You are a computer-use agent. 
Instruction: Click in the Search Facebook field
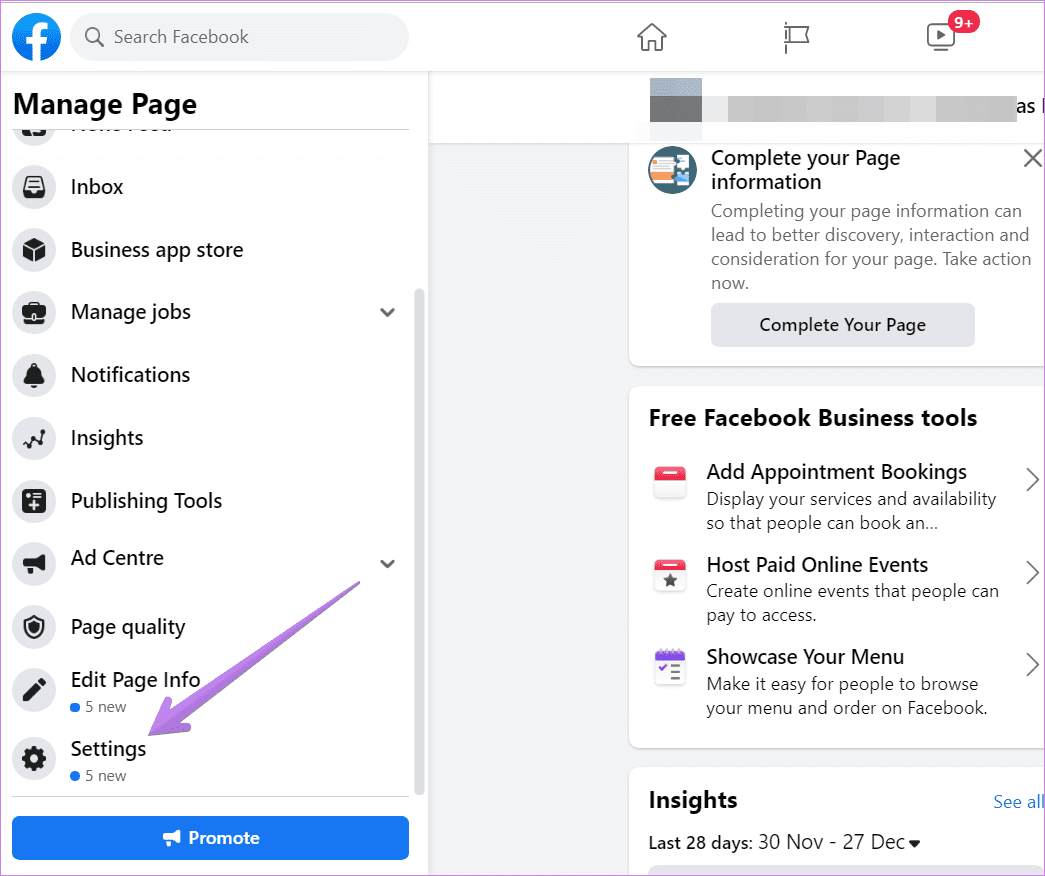239,37
